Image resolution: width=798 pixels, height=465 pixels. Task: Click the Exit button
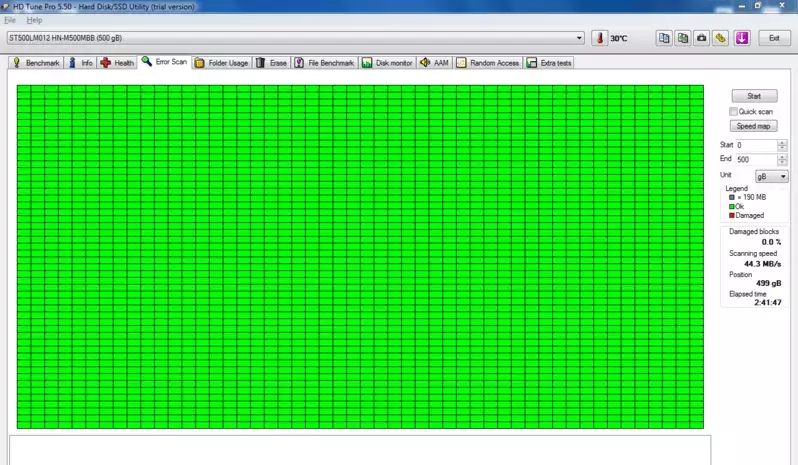click(774, 38)
